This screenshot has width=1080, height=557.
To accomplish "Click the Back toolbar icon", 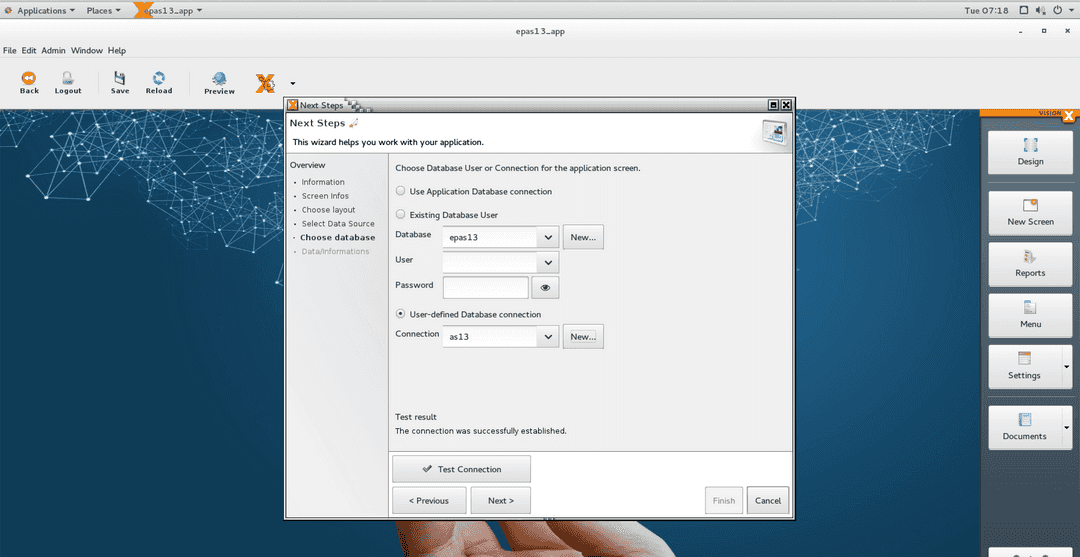I will (x=29, y=82).
